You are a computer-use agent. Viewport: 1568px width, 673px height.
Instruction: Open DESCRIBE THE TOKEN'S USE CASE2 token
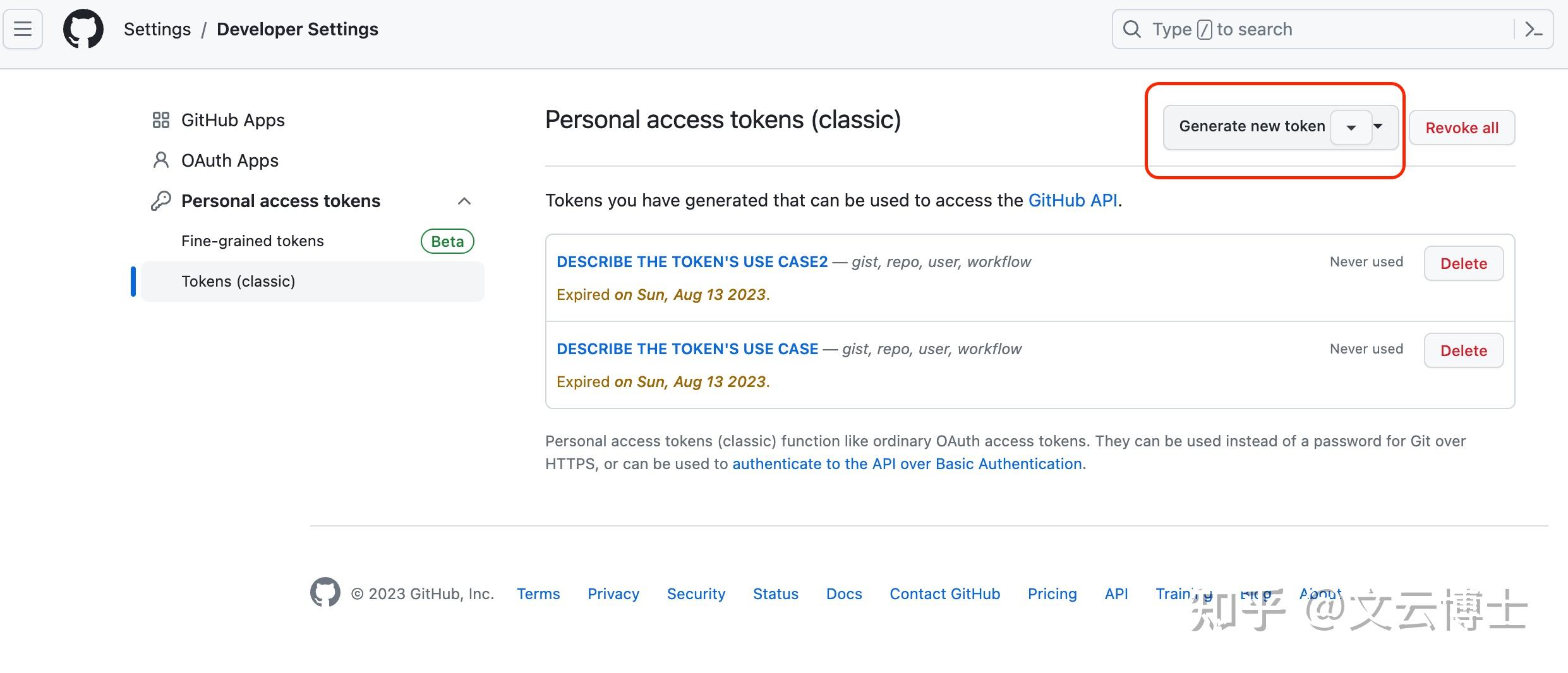click(x=692, y=262)
